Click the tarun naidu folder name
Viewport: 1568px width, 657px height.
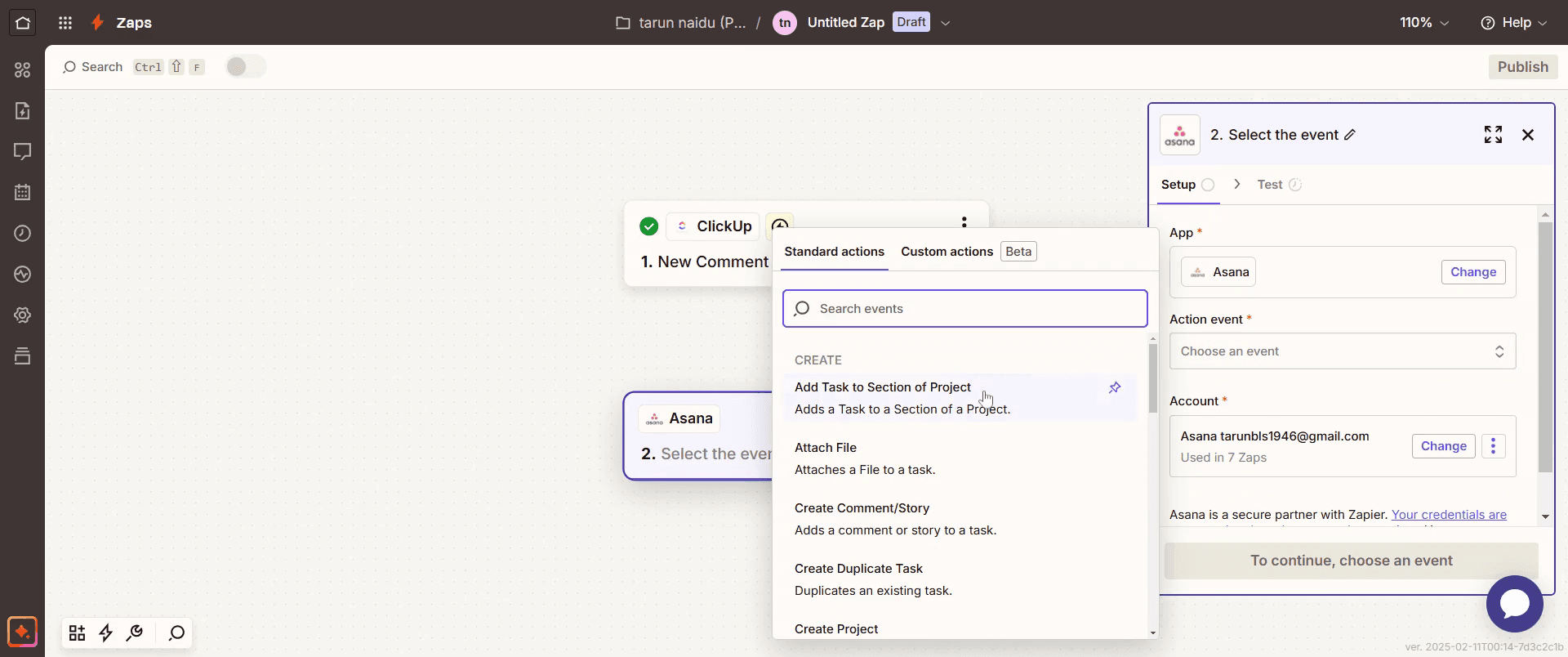click(x=692, y=23)
